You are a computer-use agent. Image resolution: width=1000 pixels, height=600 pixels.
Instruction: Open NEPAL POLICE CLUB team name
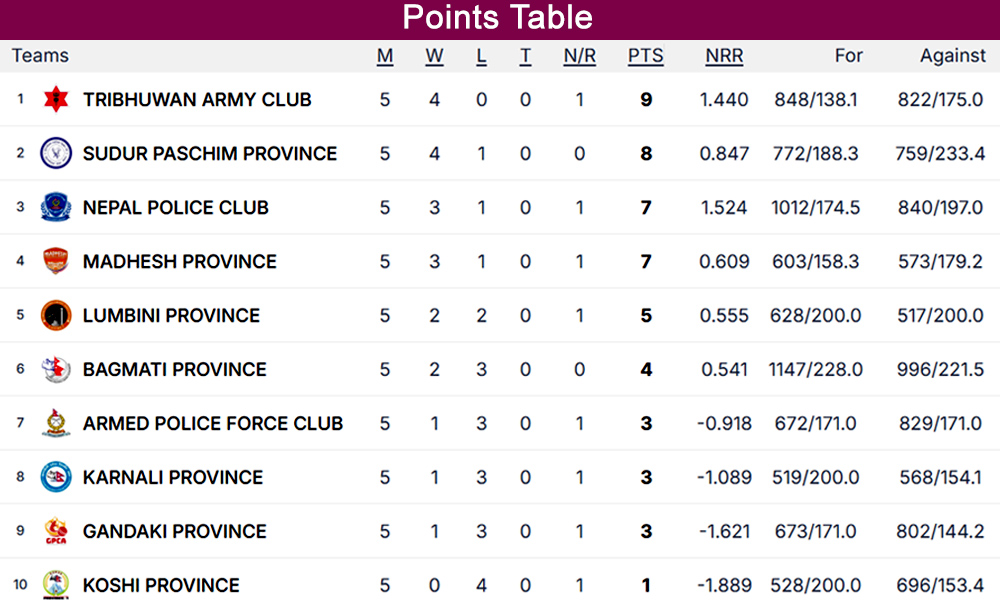tap(176, 208)
